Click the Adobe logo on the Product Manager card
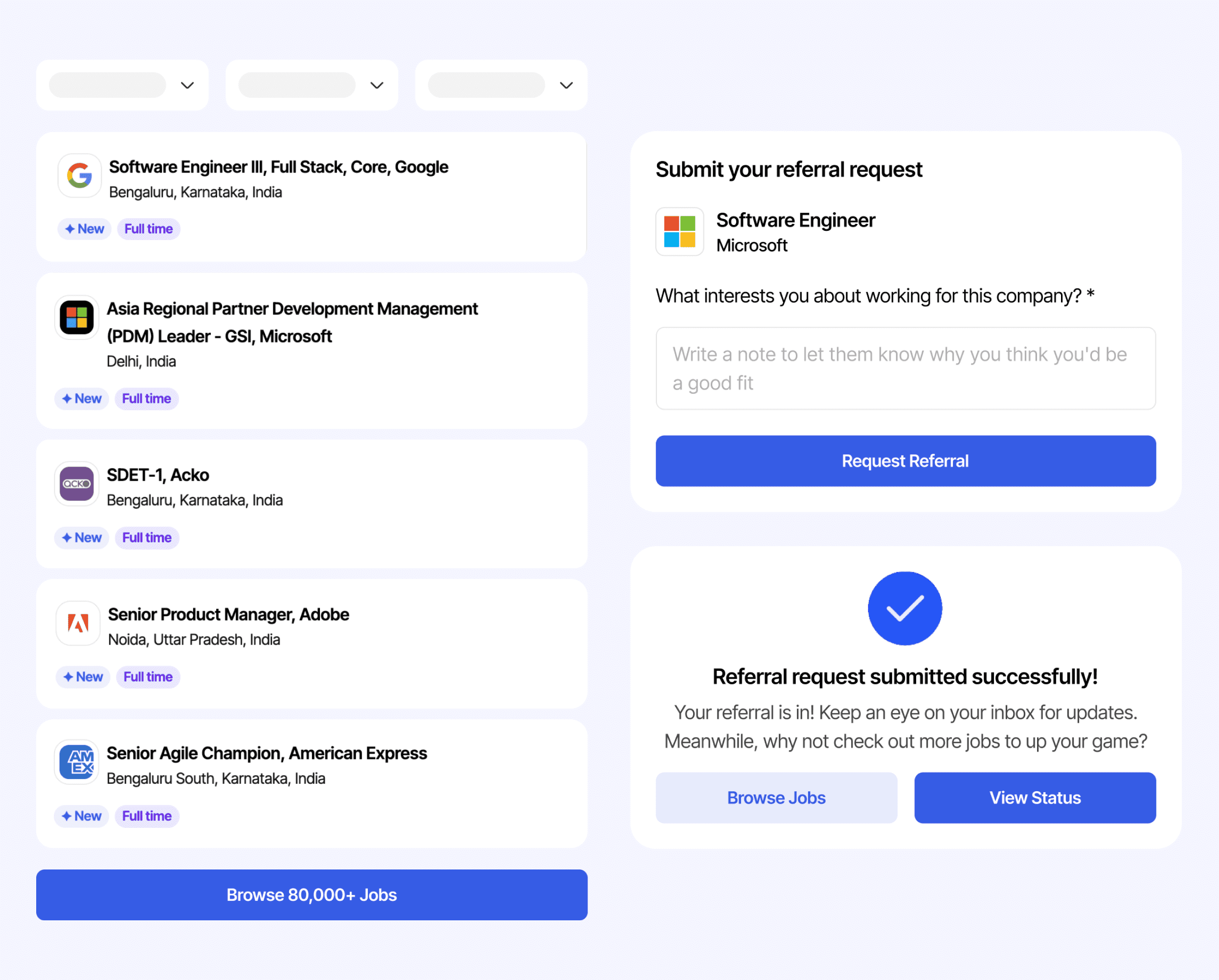1219x980 pixels. click(x=78, y=624)
